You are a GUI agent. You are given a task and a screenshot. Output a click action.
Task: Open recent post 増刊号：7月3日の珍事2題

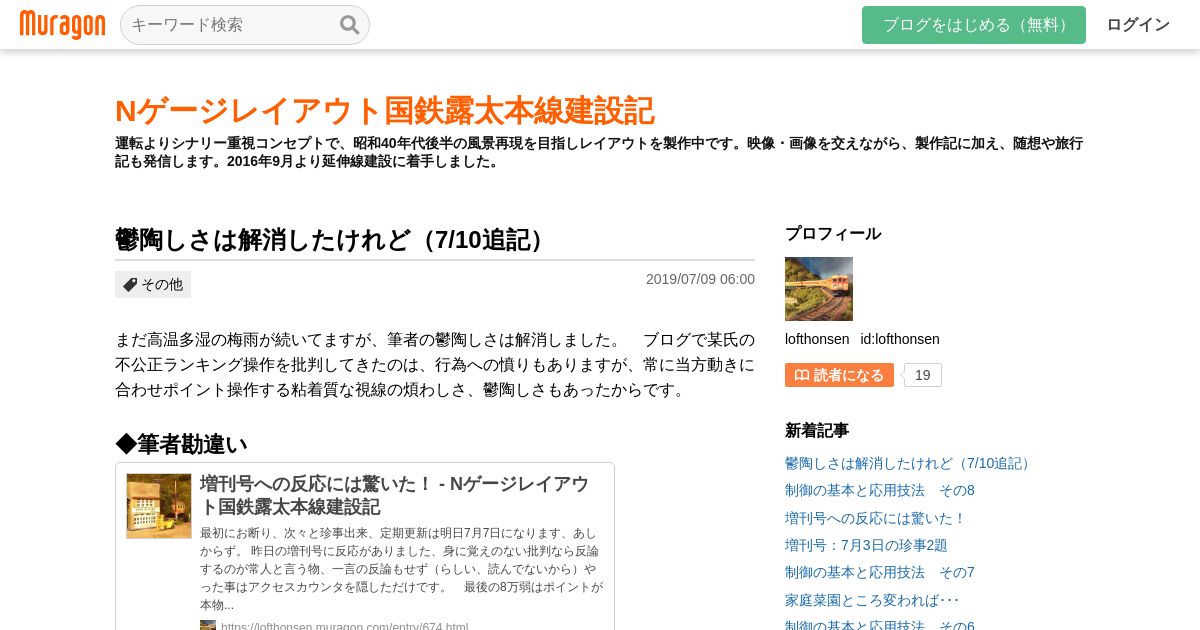click(x=866, y=545)
